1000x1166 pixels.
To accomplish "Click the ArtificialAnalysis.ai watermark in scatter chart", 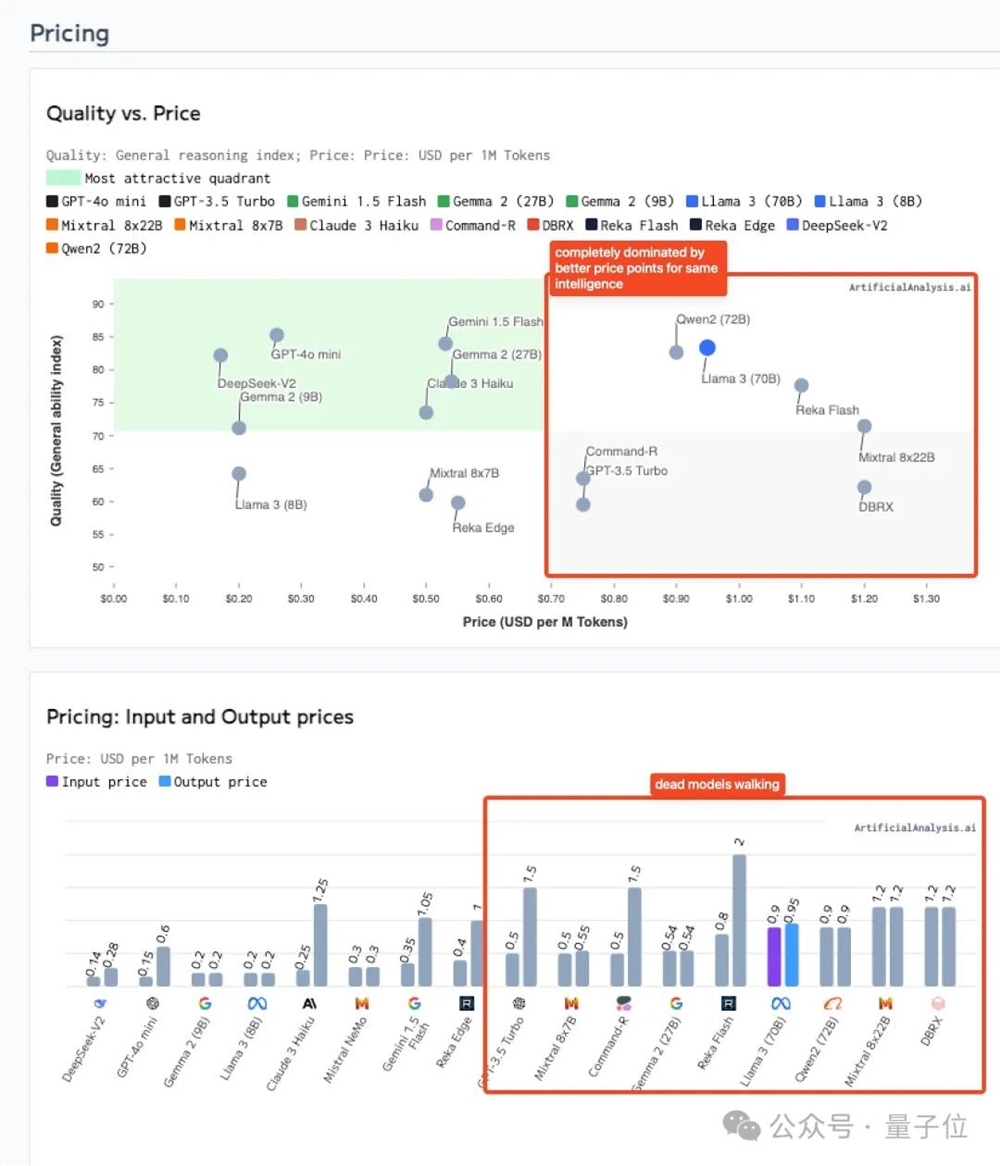I will (x=909, y=288).
